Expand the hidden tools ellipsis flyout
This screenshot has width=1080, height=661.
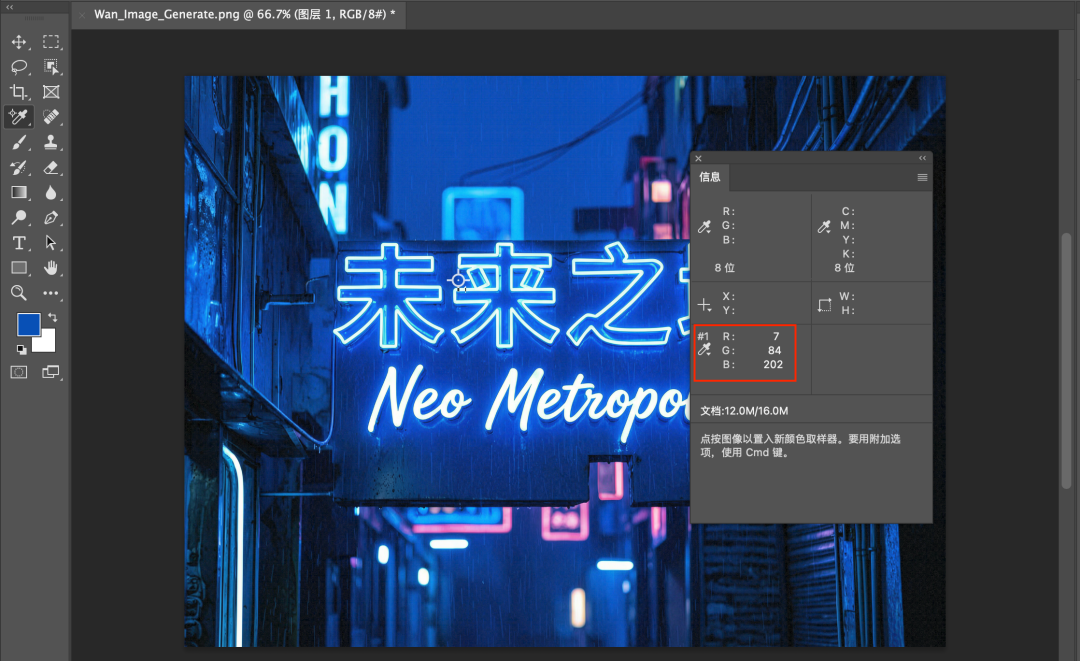point(53,293)
